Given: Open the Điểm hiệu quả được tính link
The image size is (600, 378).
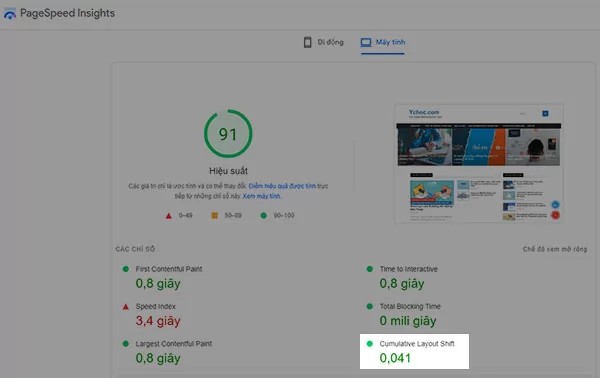Looking at the screenshot, I should pos(282,186).
